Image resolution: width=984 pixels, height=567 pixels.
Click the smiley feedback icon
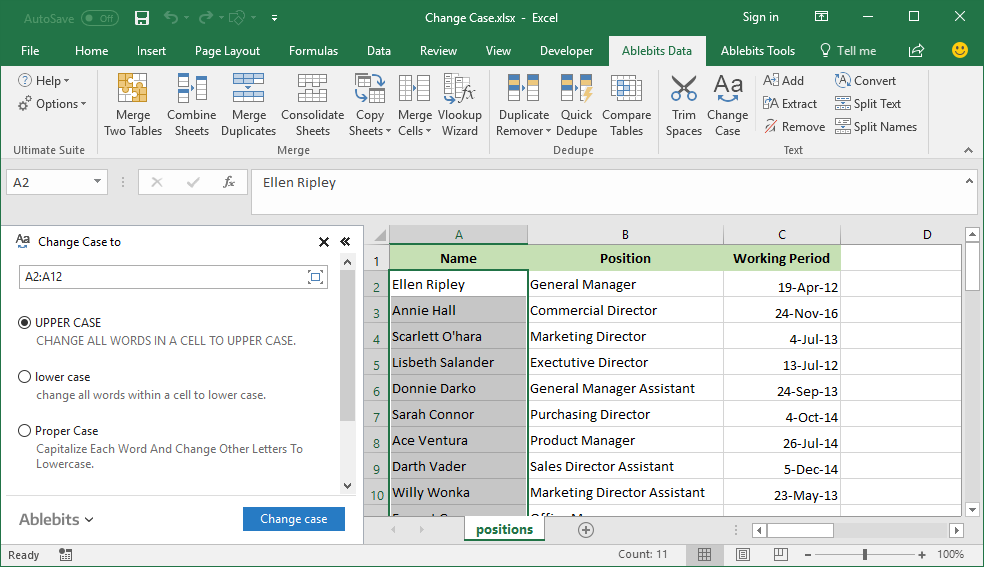(960, 50)
